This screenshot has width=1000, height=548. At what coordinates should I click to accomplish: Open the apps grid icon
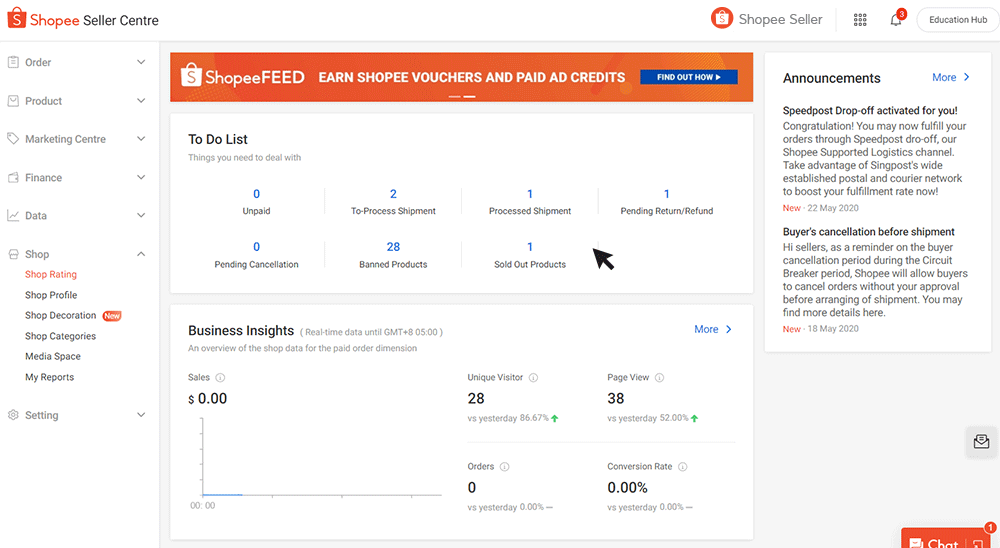[x=860, y=20]
